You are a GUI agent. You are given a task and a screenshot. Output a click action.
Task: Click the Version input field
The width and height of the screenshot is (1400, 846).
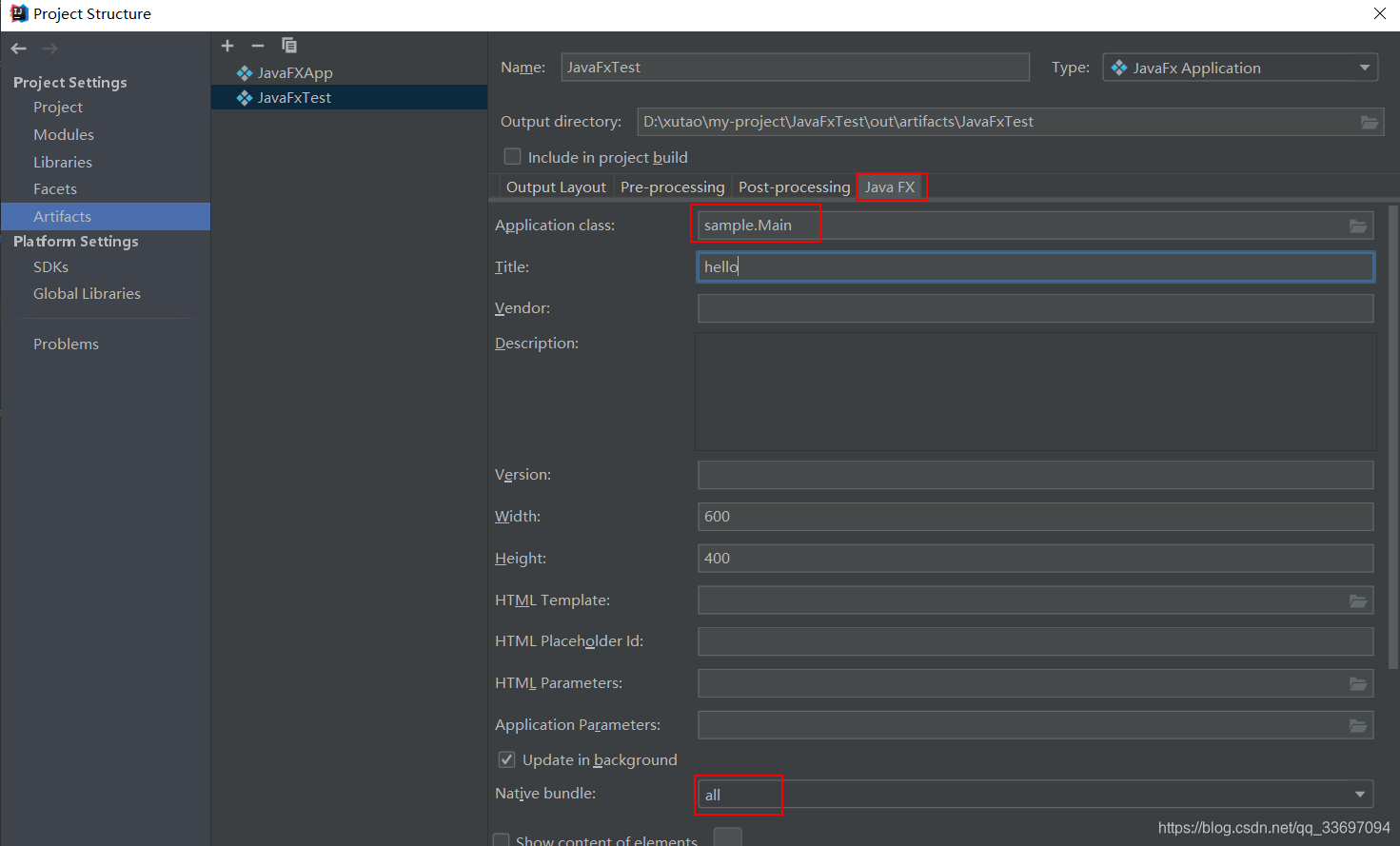tap(1035, 475)
